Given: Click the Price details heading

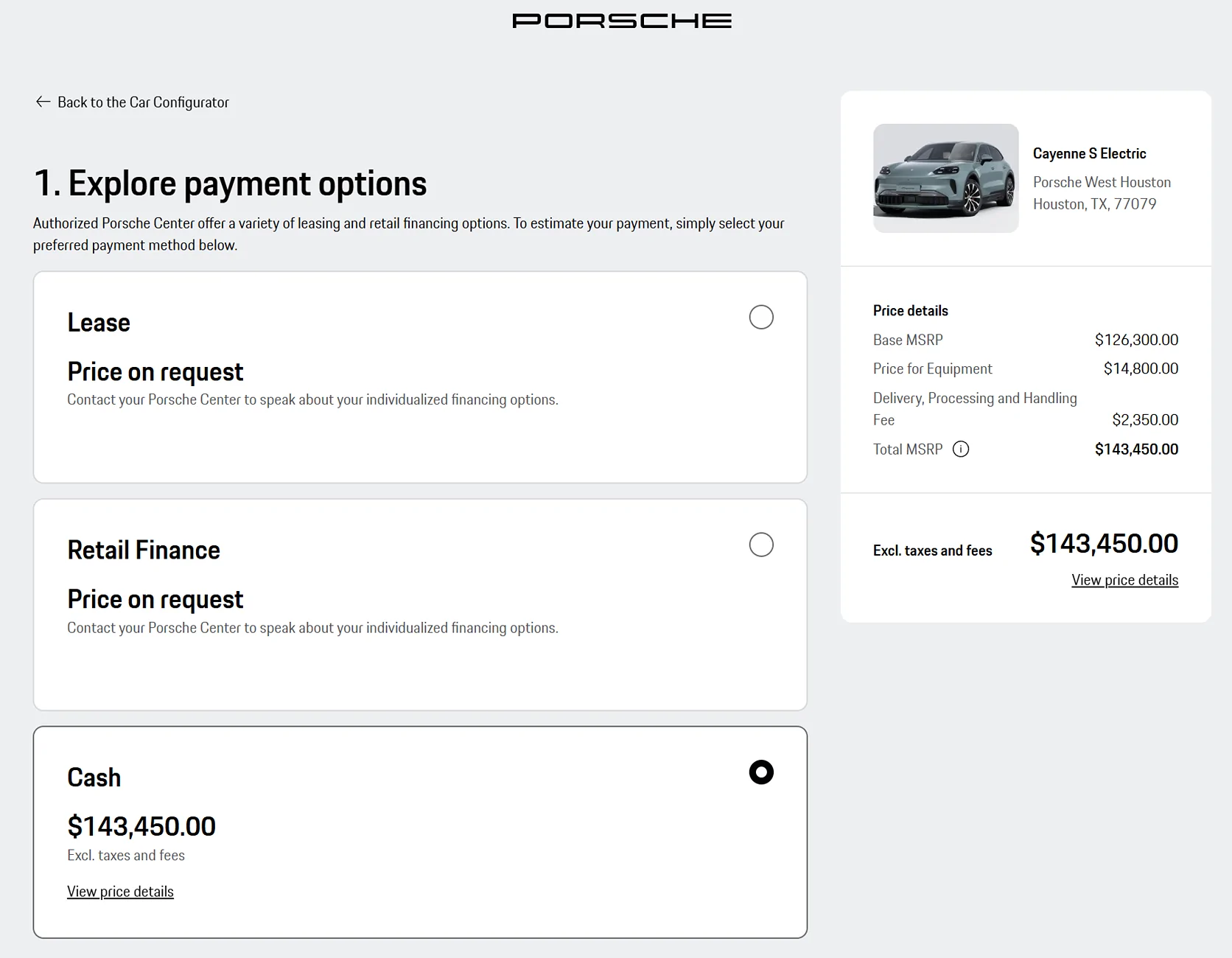Looking at the screenshot, I should 911,310.
